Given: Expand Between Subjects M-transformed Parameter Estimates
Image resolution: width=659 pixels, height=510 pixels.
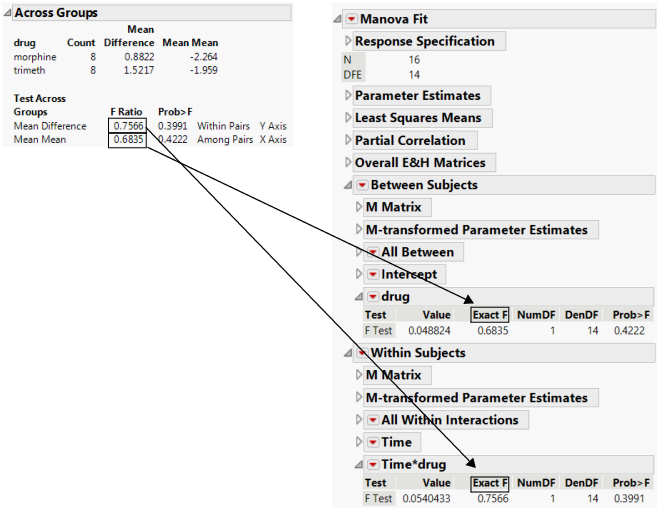Looking at the screenshot, I should tap(358, 229).
